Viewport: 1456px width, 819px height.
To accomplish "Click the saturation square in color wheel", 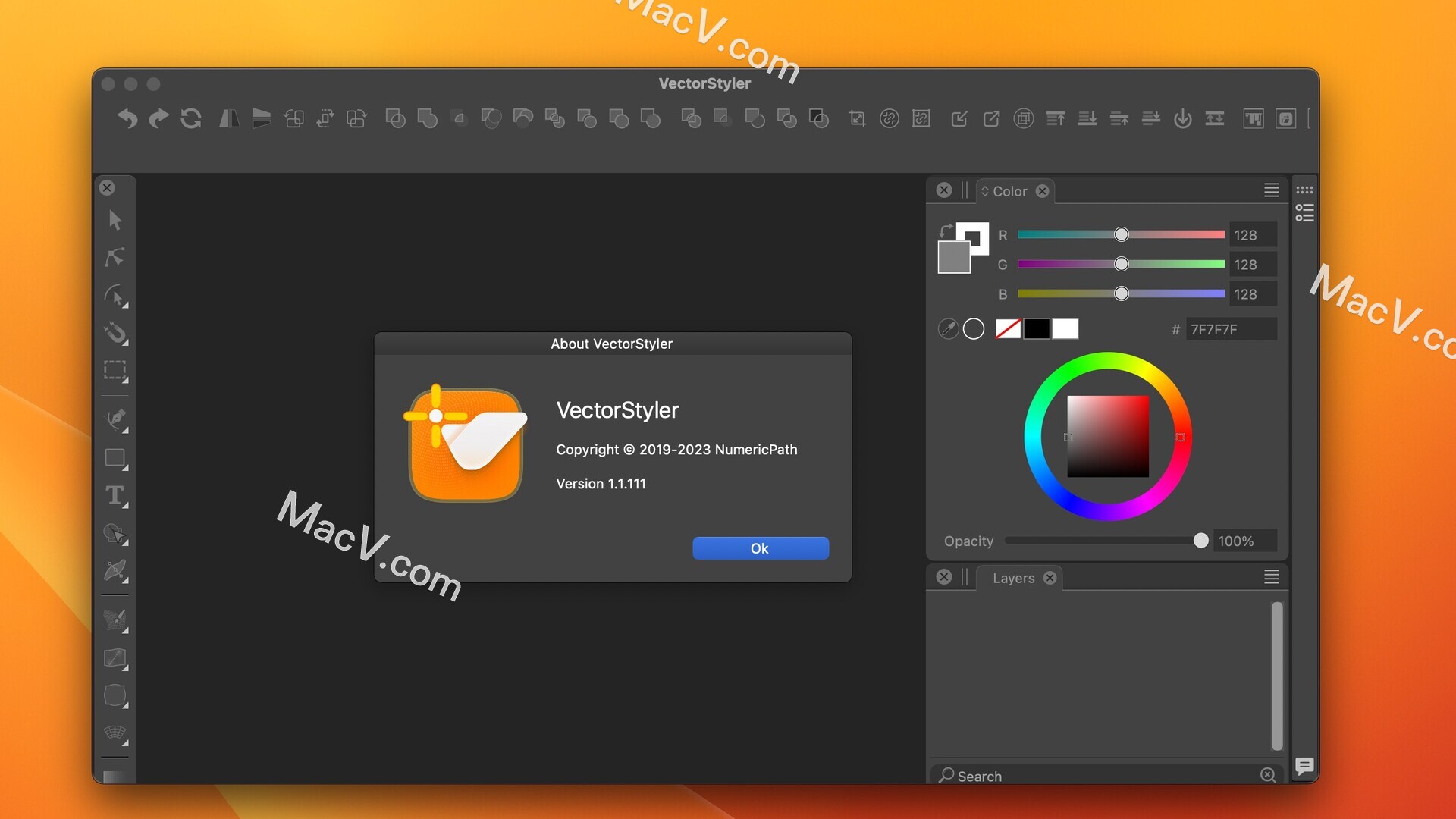I will [x=1108, y=436].
